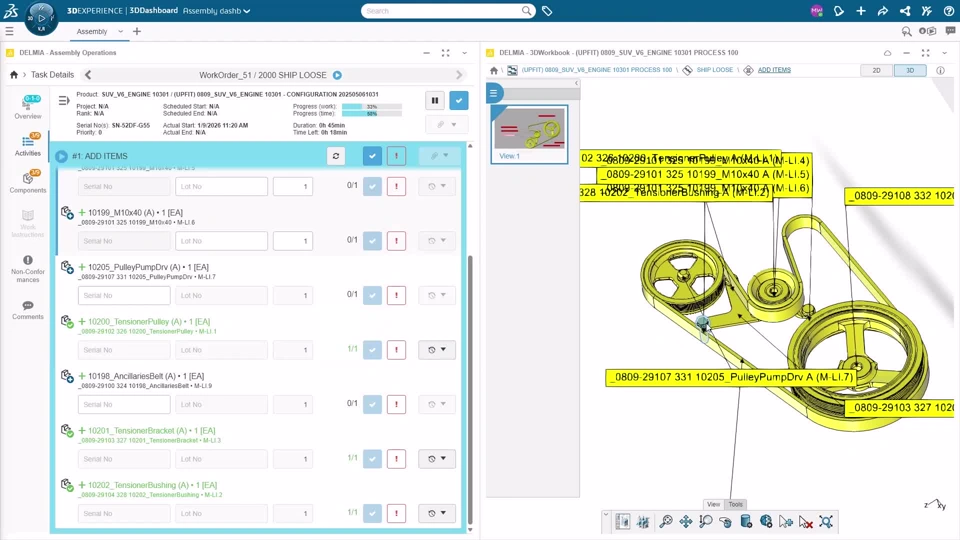
Task: Click the Progress (work) bar
Action: tap(372, 107)
